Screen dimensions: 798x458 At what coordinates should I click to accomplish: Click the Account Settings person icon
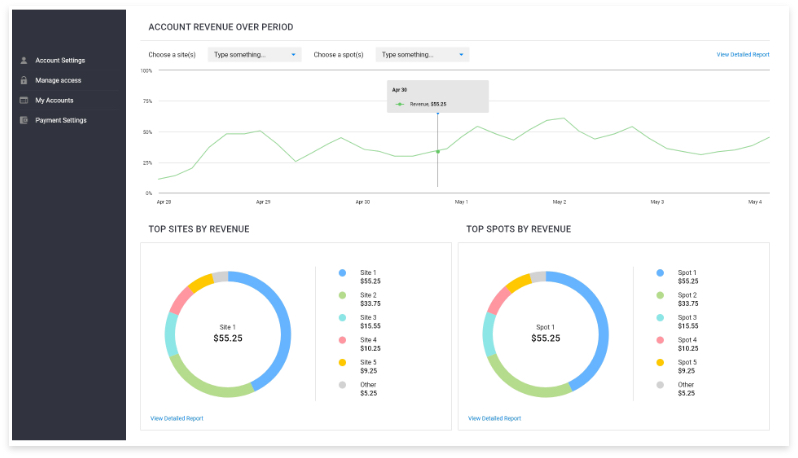tap(23, 60)
